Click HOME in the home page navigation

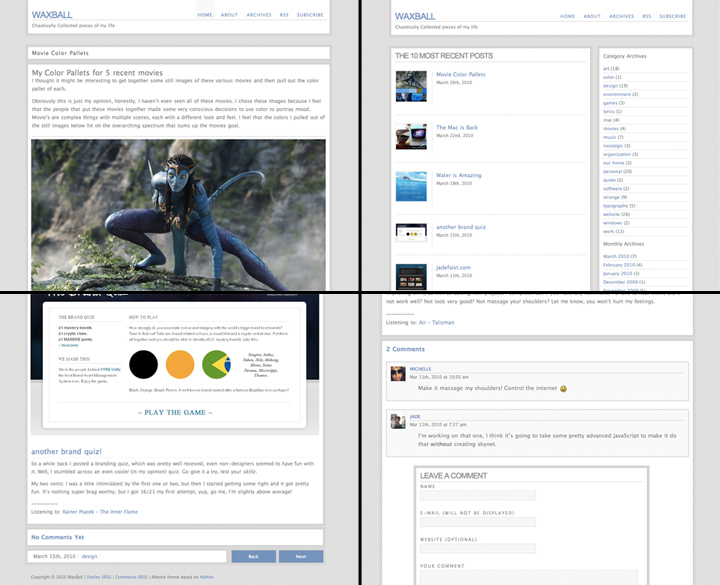click(x=205, y=15)
